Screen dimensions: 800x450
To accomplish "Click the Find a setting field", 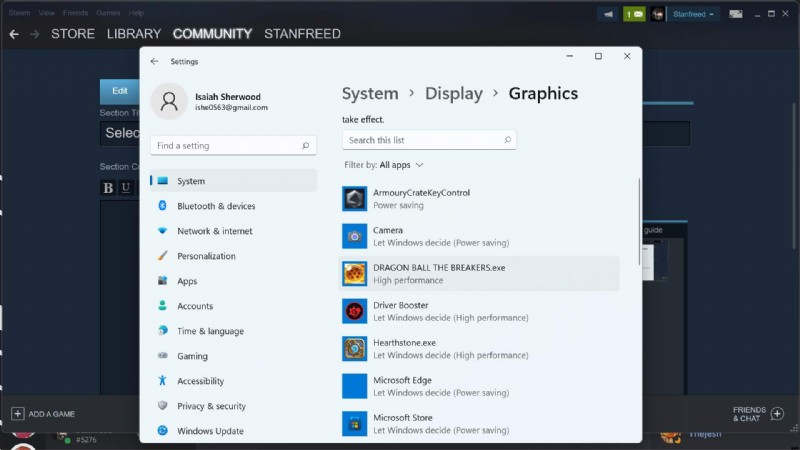I will pyautogui.click(x=233, y=145).
